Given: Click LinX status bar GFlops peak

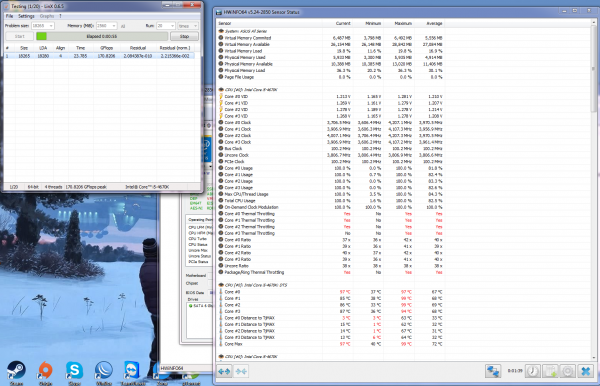Looking at the screenshot, I should click(x=86, y=187).
